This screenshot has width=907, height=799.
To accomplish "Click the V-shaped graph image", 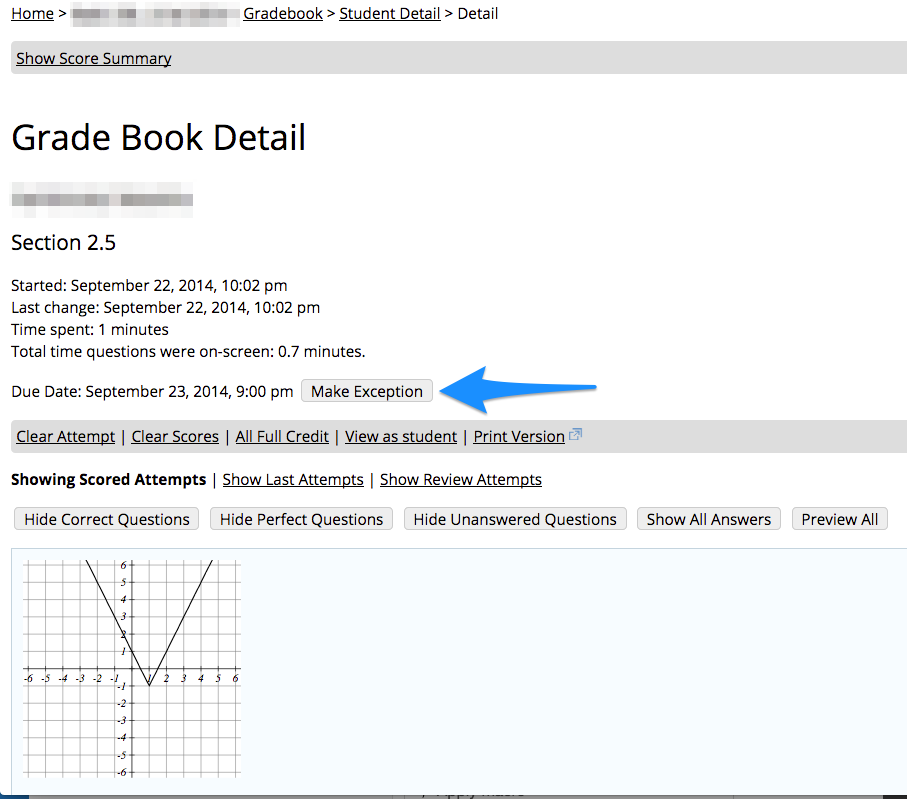I will click(x=132, y=668).
